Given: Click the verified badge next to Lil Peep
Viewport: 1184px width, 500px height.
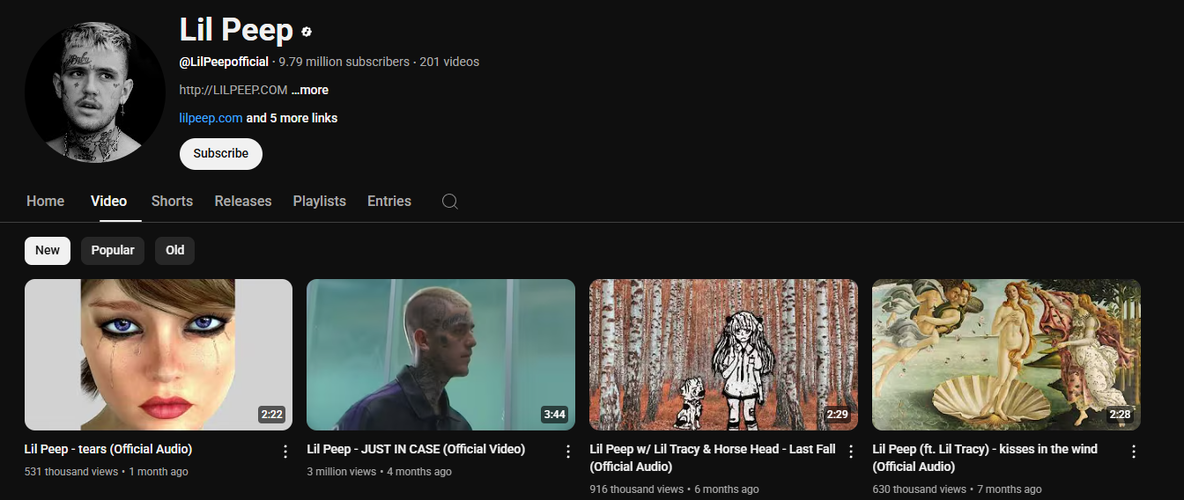Looking at the screenshot, I should (x=307, y=32).
